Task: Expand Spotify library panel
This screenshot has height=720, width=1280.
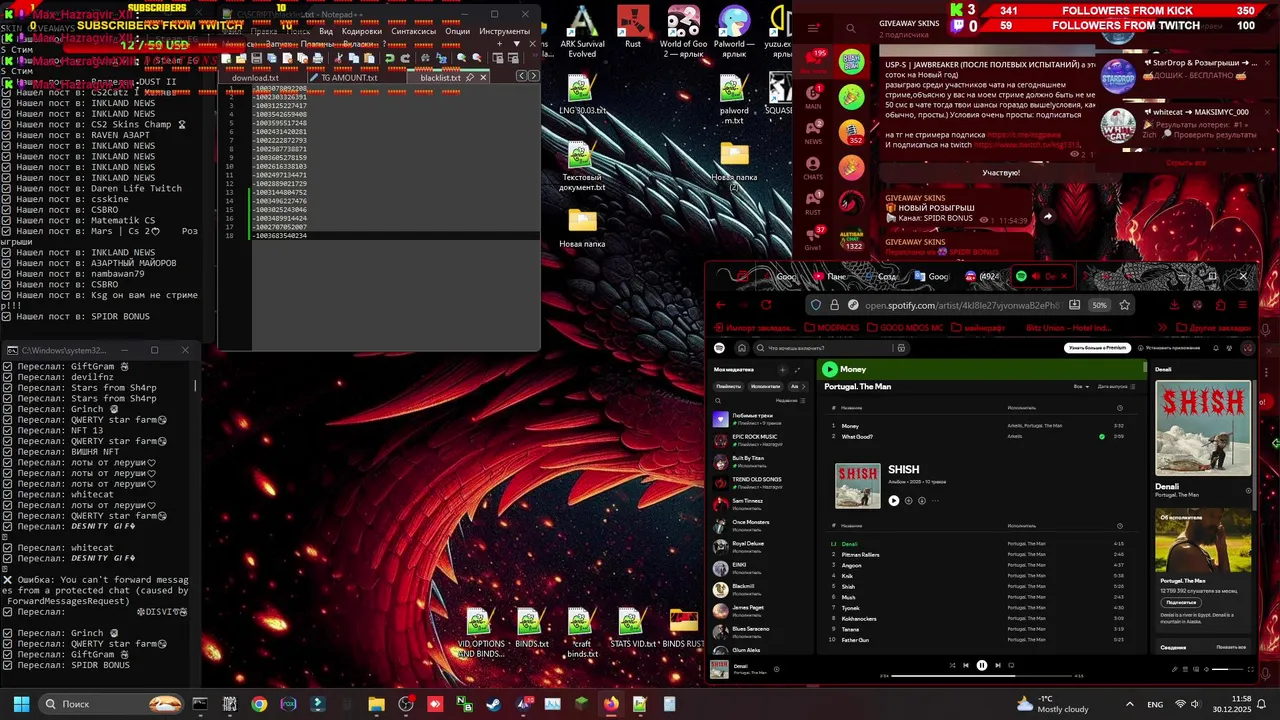Action: pos(797,369)
